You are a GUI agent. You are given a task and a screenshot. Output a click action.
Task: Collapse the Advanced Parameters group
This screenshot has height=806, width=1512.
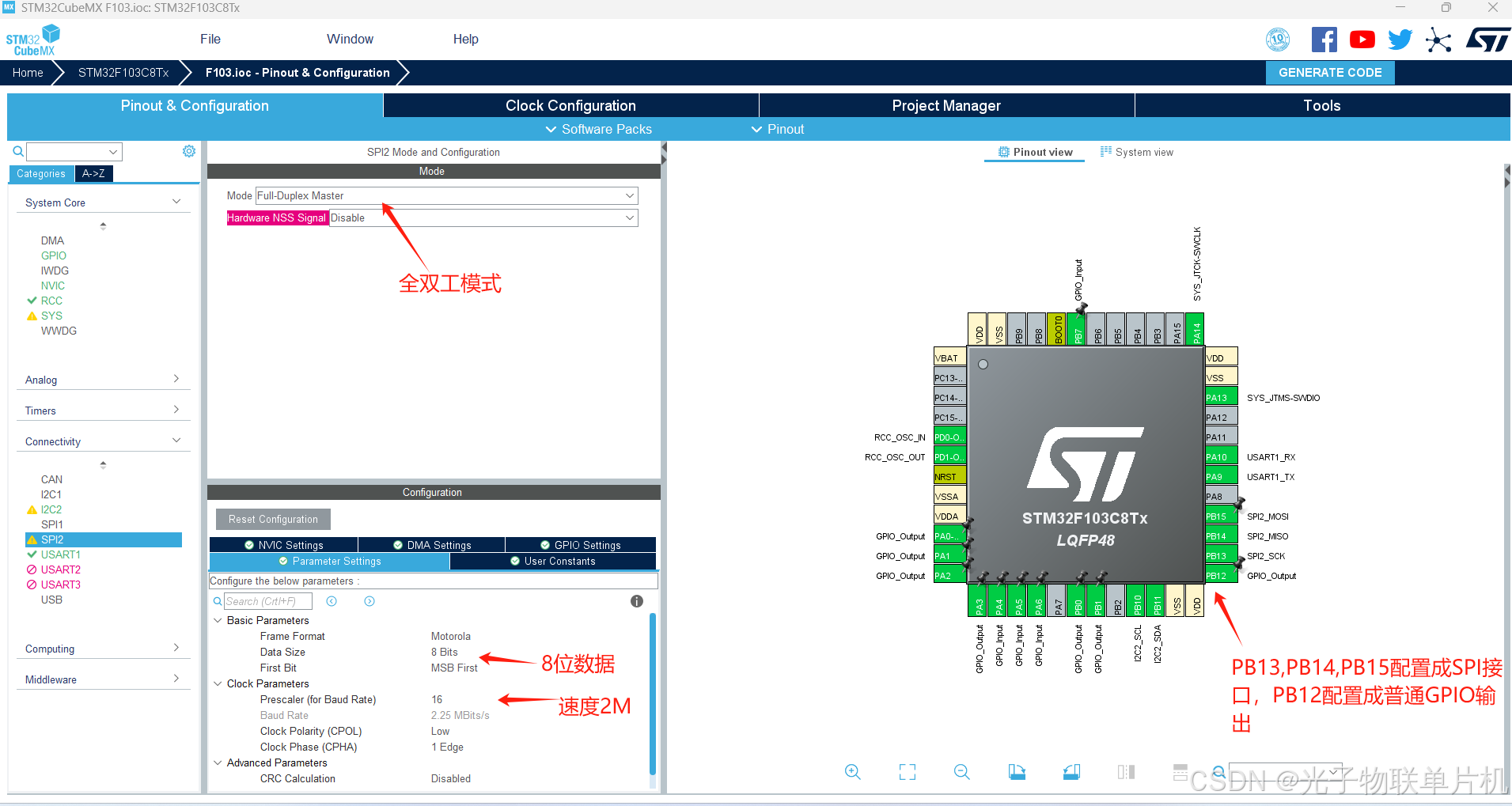[218, 762]
